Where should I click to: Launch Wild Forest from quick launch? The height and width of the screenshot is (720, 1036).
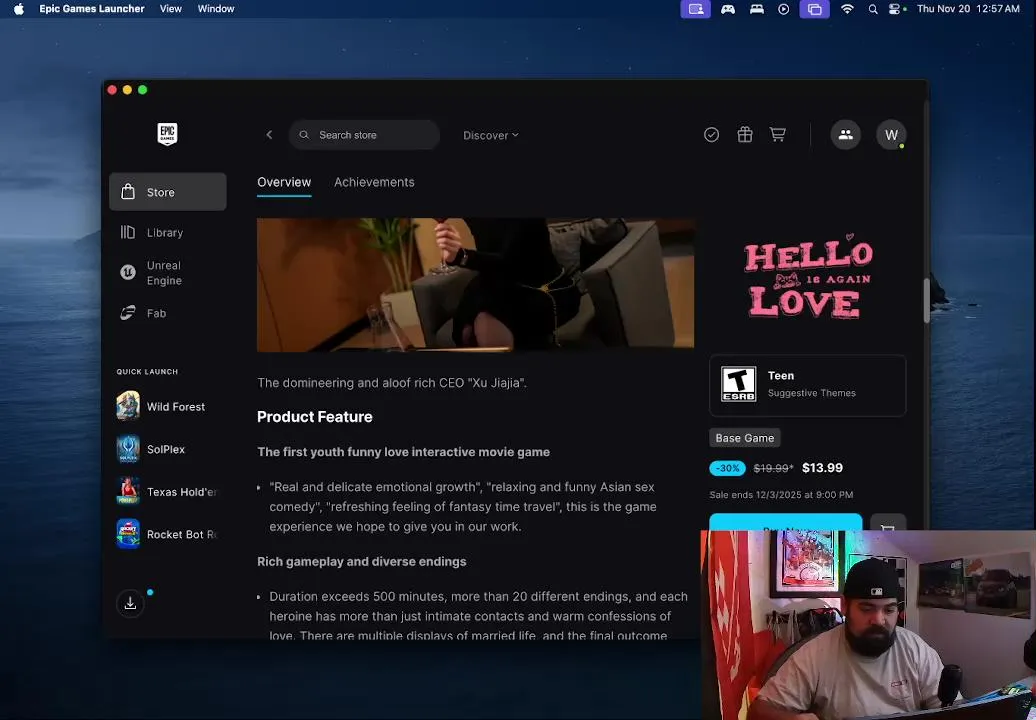tap(161, 406)
